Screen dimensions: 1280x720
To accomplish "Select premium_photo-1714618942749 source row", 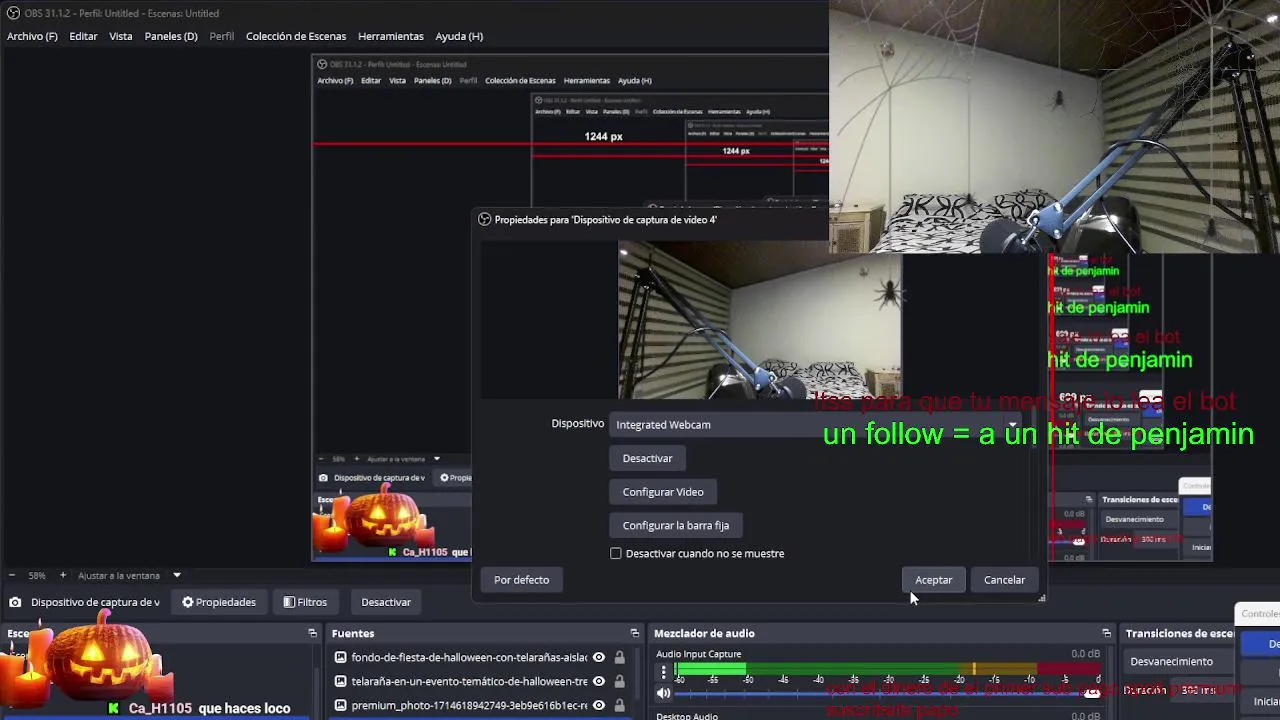I will point(480,705).
